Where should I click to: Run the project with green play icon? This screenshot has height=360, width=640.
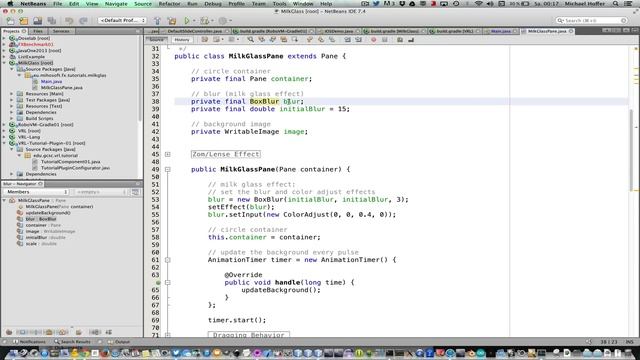187,20
